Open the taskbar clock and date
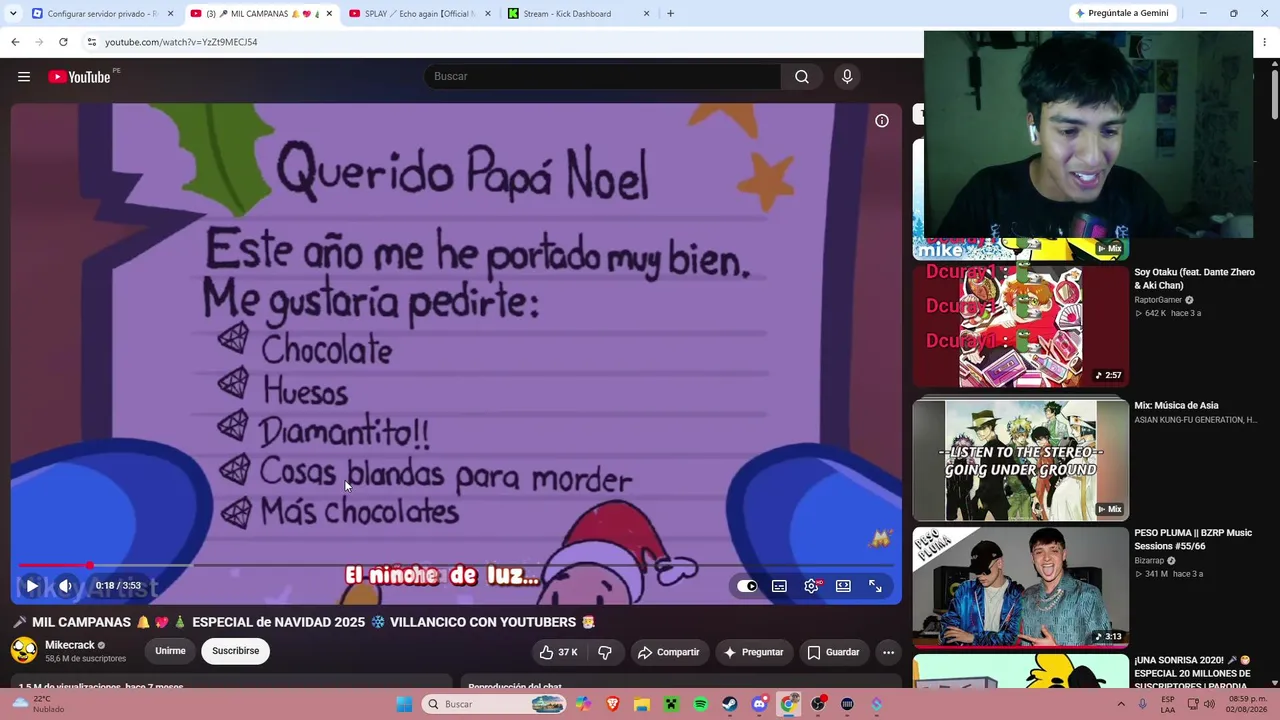 coord(1248,704)
